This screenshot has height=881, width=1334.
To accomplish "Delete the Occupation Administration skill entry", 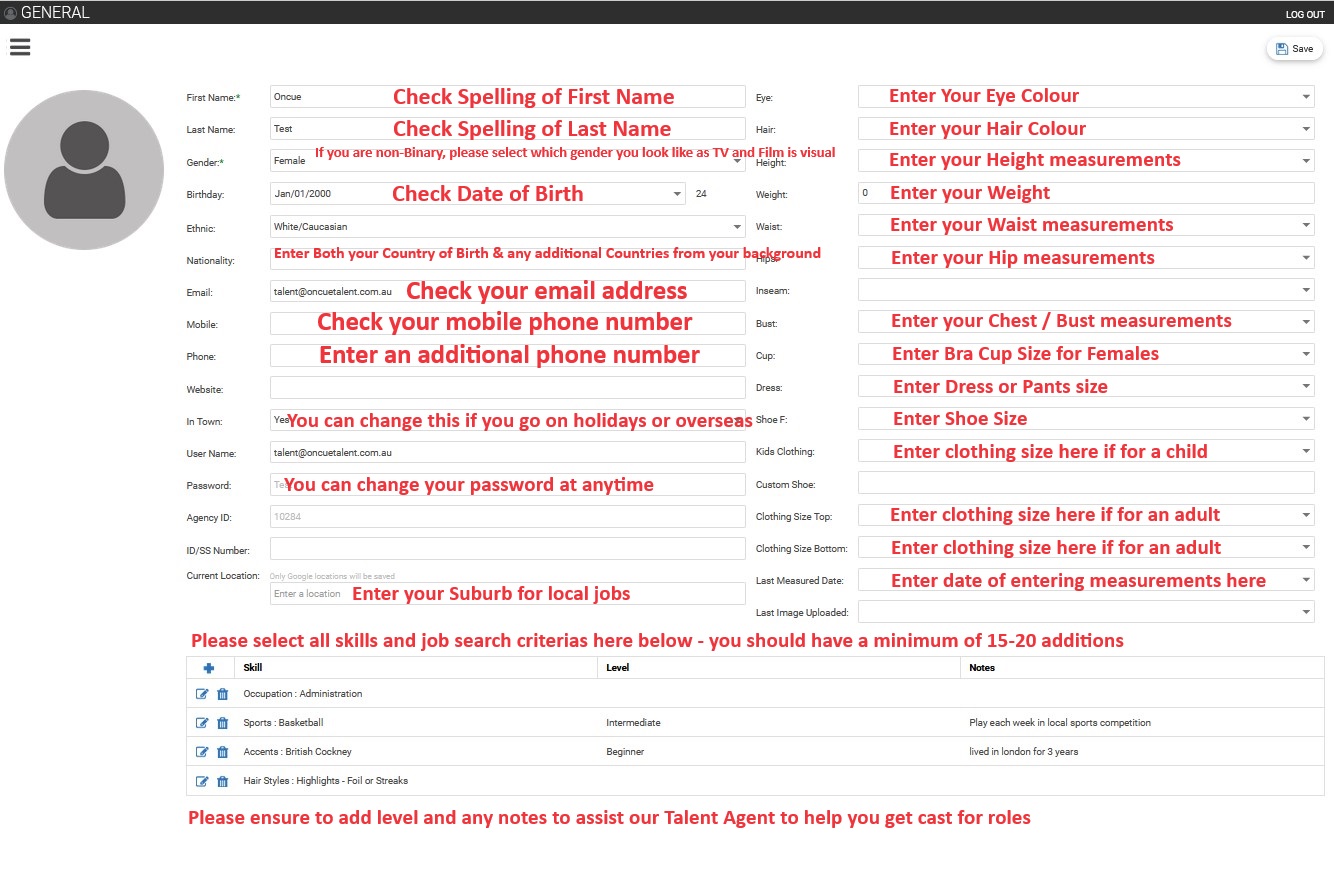I will tap(223, 694).
